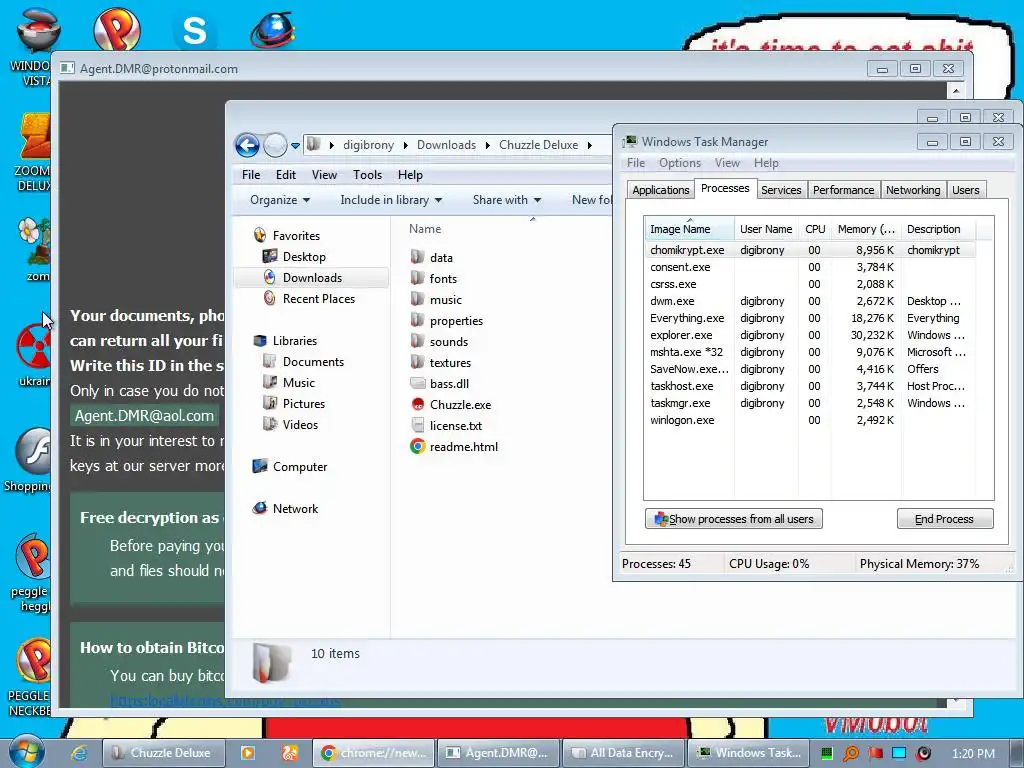Select Libraries in navigation pane
Viewport: 1024px width, 768px height.
(x=295, y=341)
